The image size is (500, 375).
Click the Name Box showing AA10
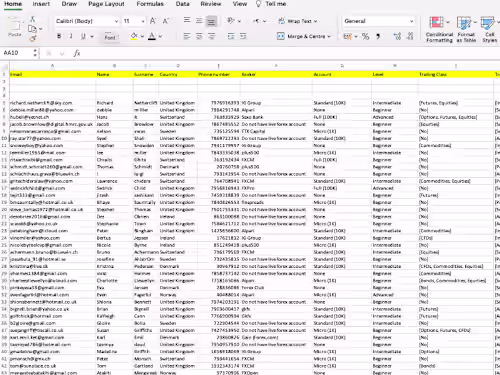pos(19,53)
